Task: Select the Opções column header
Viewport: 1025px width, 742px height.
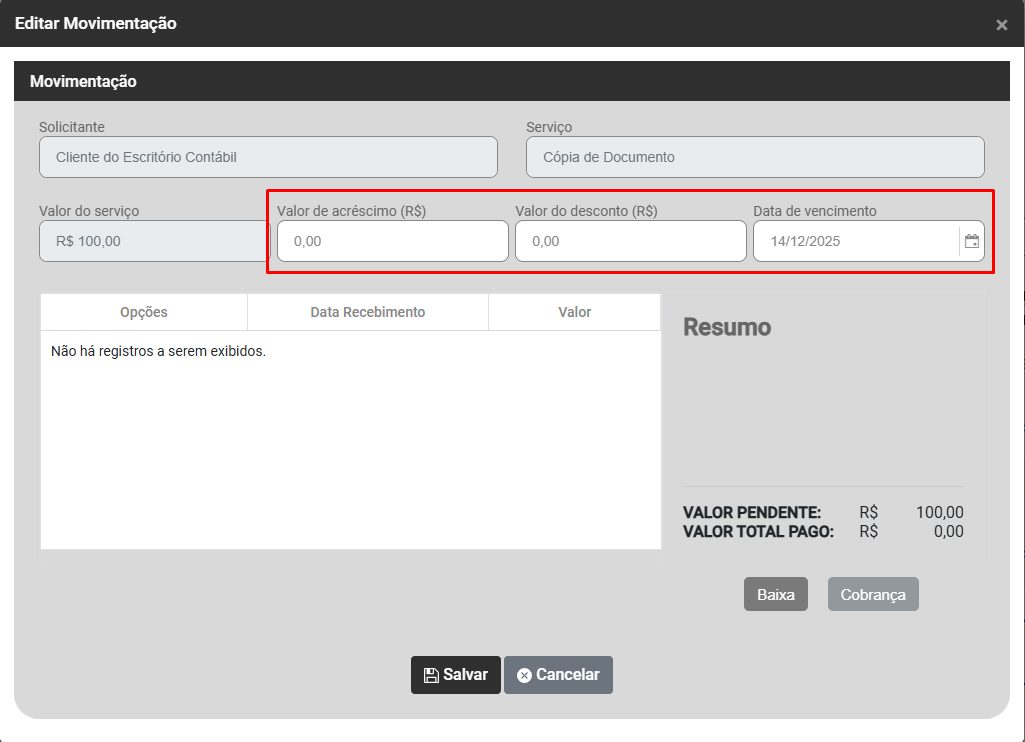Action: (144, 312)
